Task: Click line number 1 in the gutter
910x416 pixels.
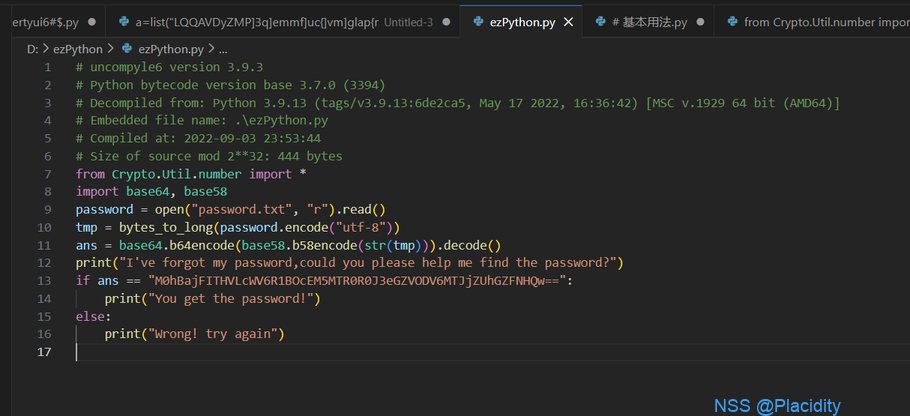Action: coord(48,67)
